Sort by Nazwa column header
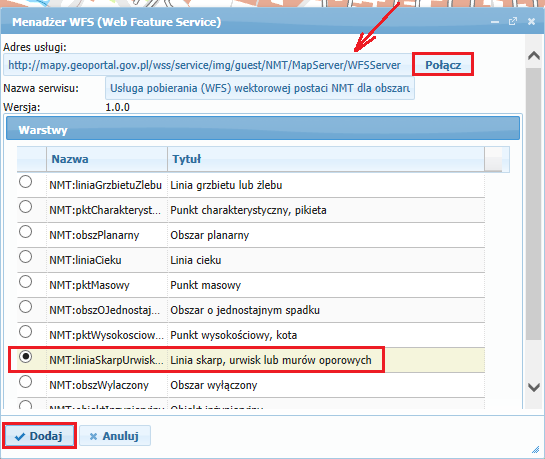 tap(107, 159)
